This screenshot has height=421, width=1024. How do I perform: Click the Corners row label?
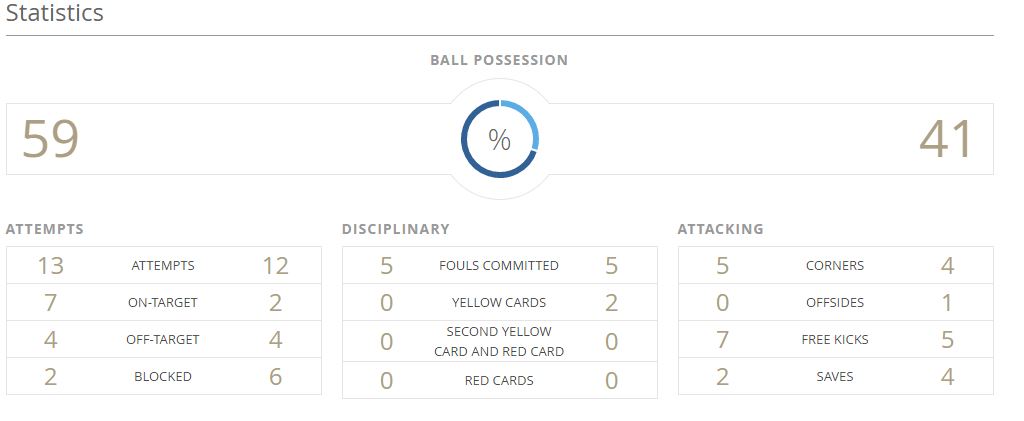(x=835, y=266)
